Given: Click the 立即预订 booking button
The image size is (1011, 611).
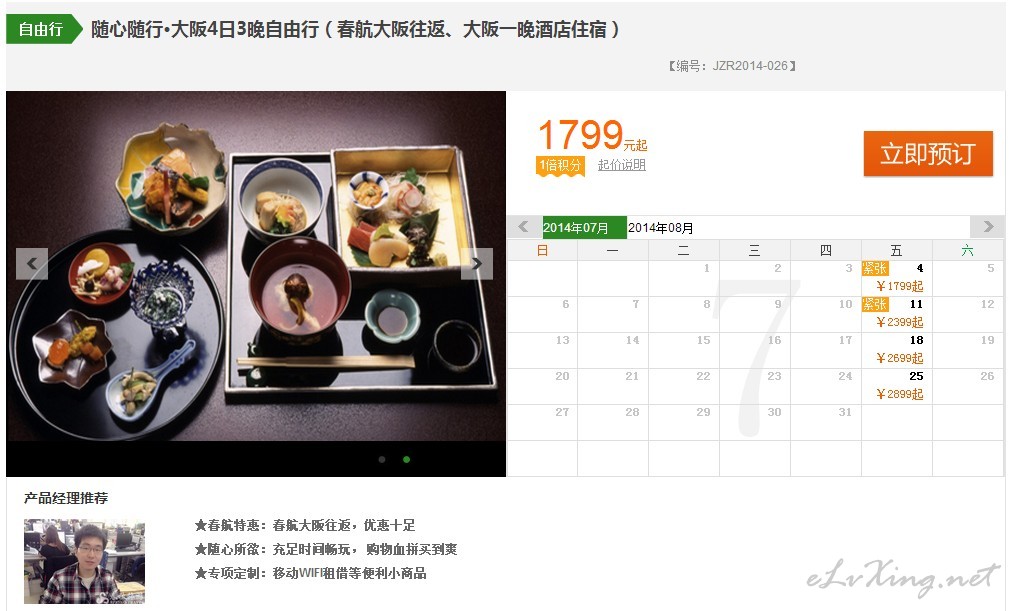Looking at the screenshot, I should click(928, 153).
